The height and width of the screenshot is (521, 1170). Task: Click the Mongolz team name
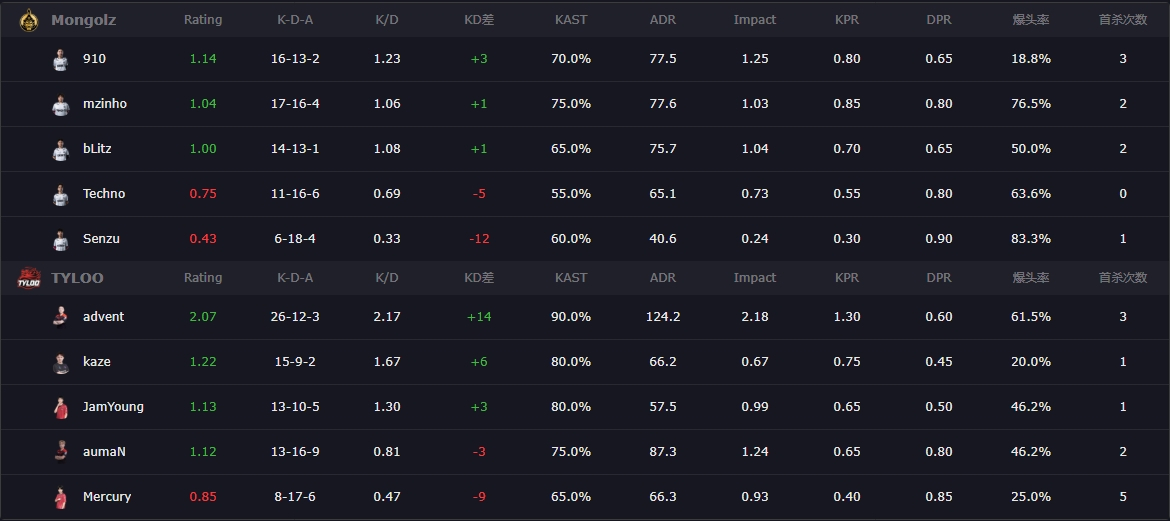coord(84,20)
